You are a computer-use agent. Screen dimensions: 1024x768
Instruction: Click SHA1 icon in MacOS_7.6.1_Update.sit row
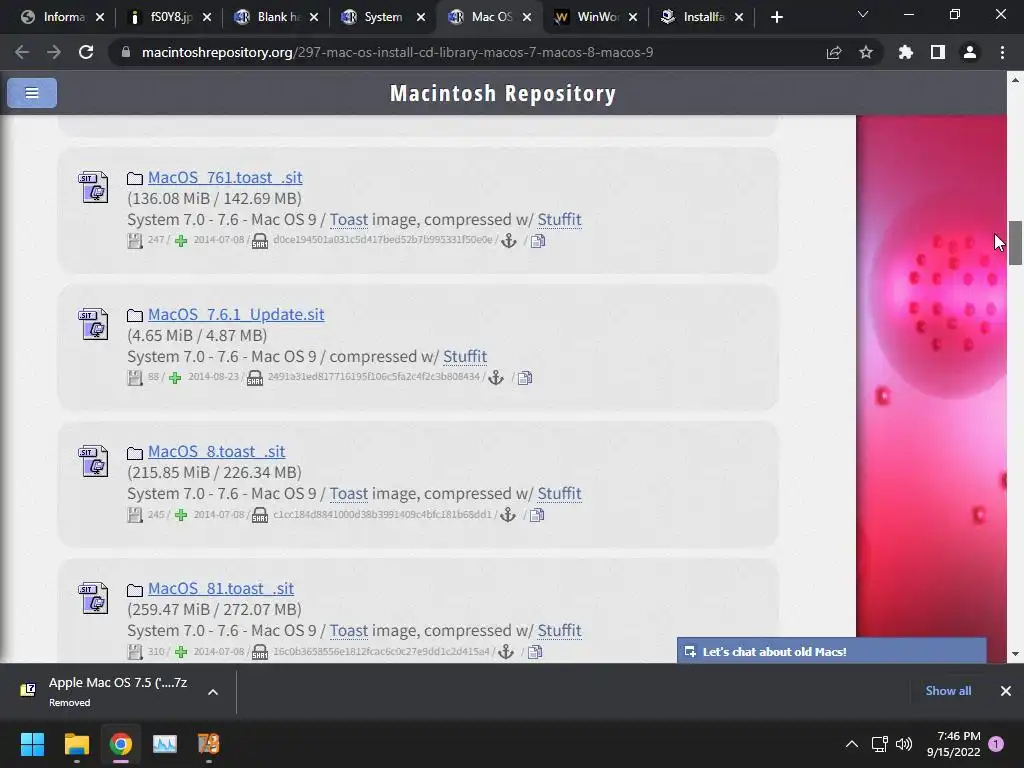[255, 378]
